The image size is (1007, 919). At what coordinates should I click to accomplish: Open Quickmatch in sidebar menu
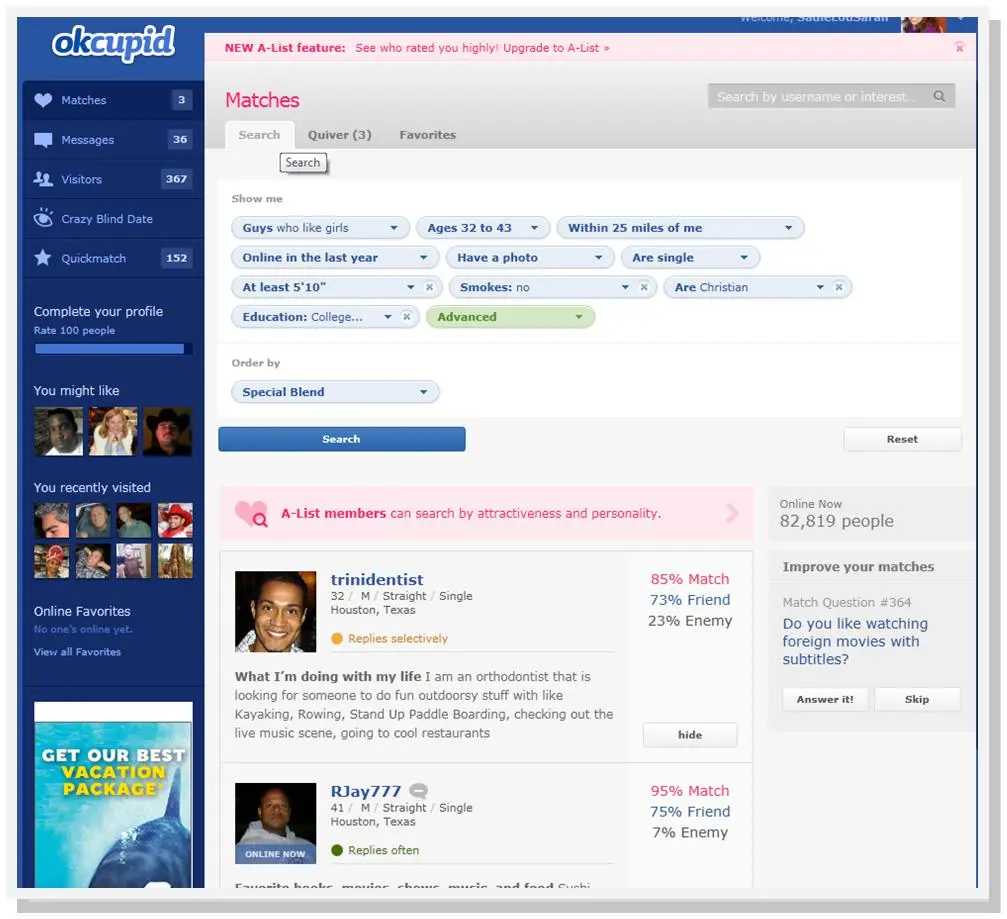point(113,258)
